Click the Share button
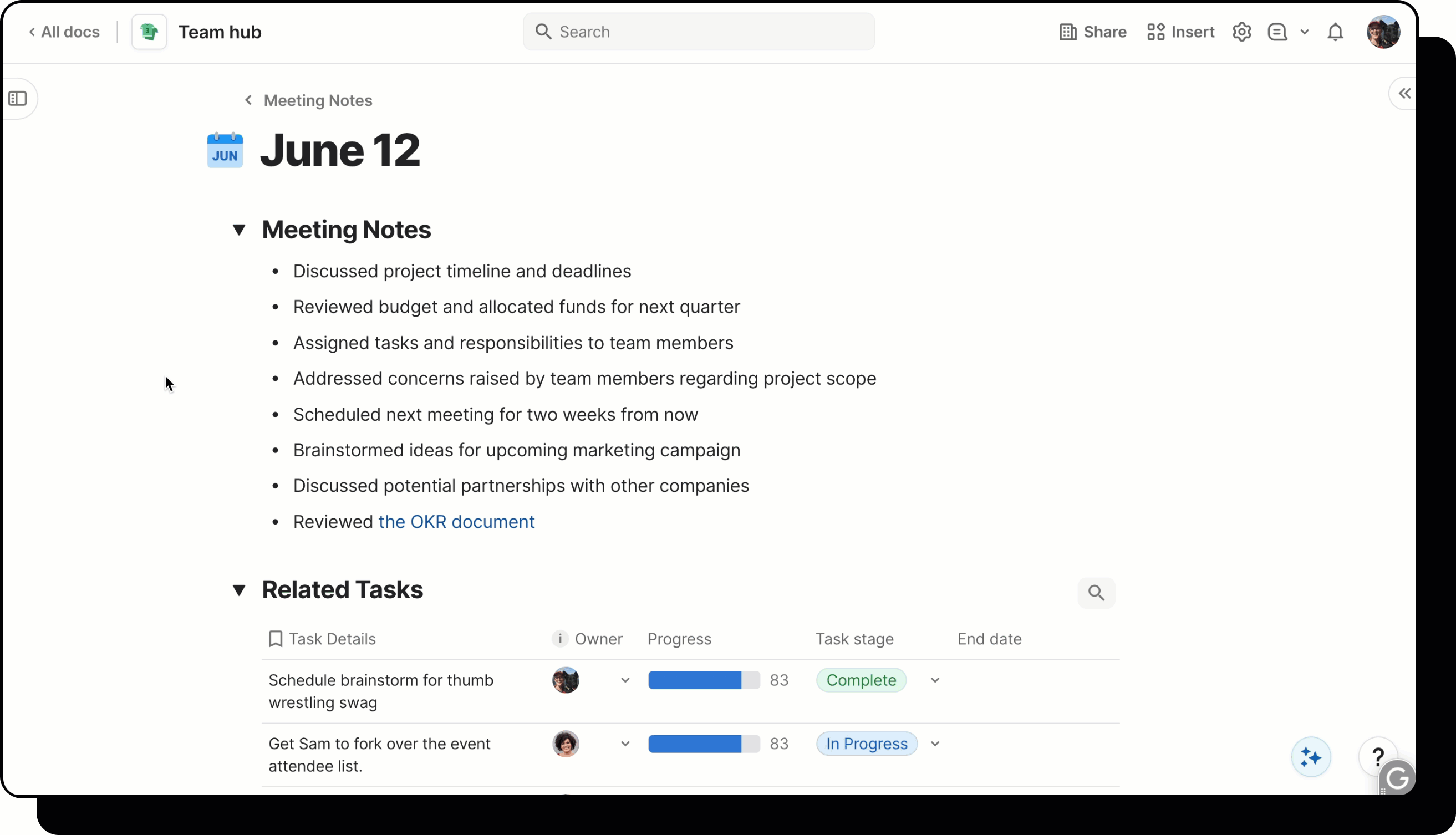This screenshot has width=1456, height=835. coord(1092,32)
